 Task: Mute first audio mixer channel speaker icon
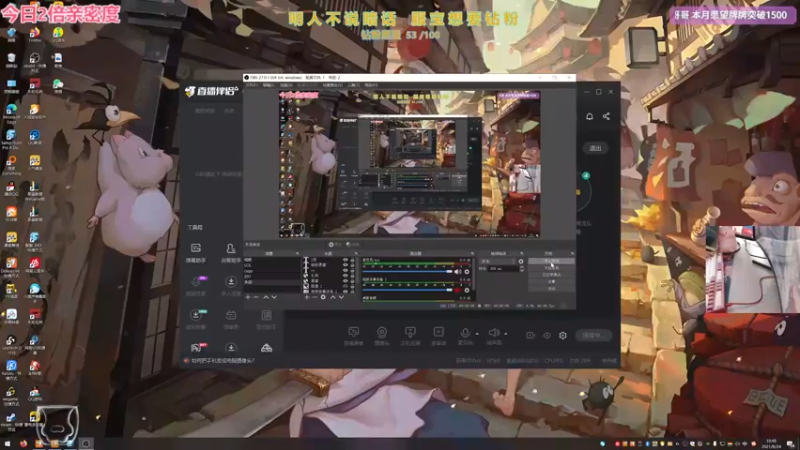point(458,272)
